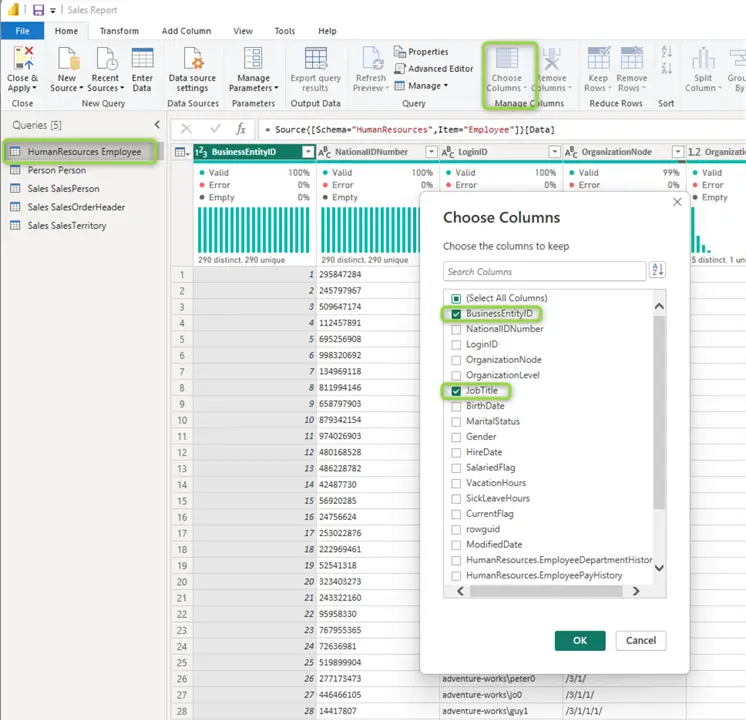Image resolution: width=746 pixels, height=720 pixels.
Task: Click Export query results icon
Action: [315, 58]
